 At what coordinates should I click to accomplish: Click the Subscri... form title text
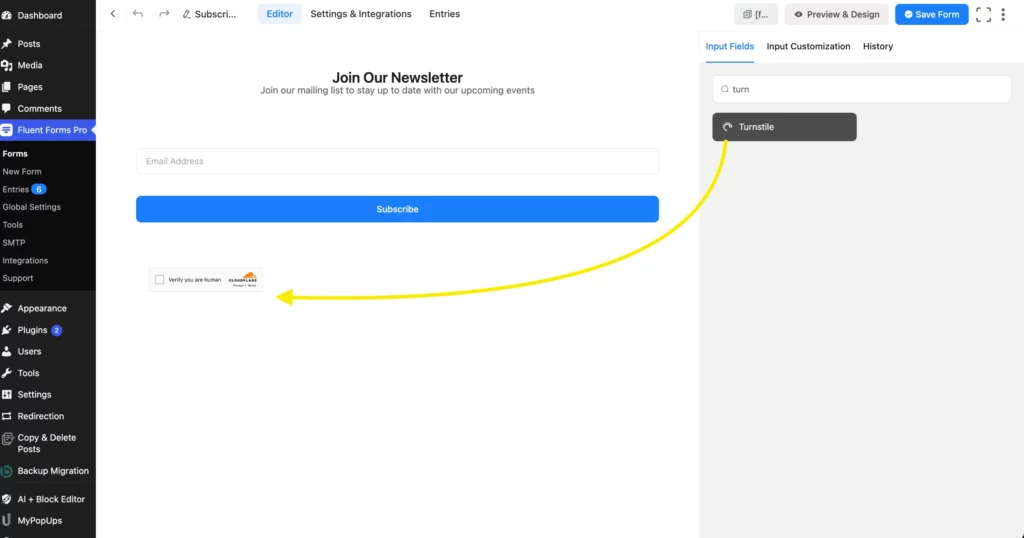click(215, 14)
